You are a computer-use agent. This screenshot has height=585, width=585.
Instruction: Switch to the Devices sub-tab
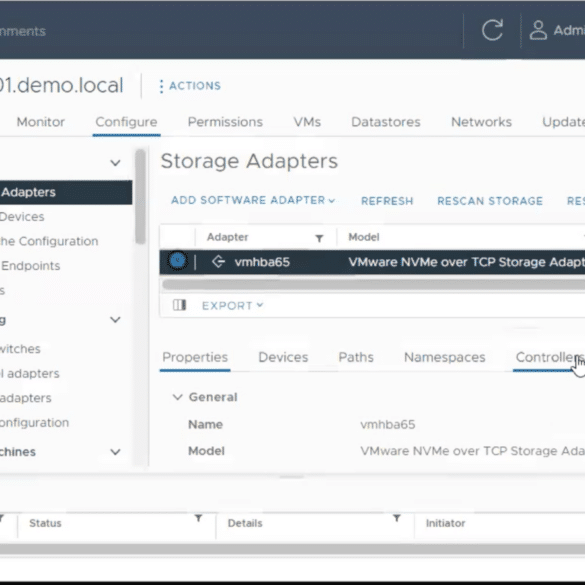click(x=283, y=357)
